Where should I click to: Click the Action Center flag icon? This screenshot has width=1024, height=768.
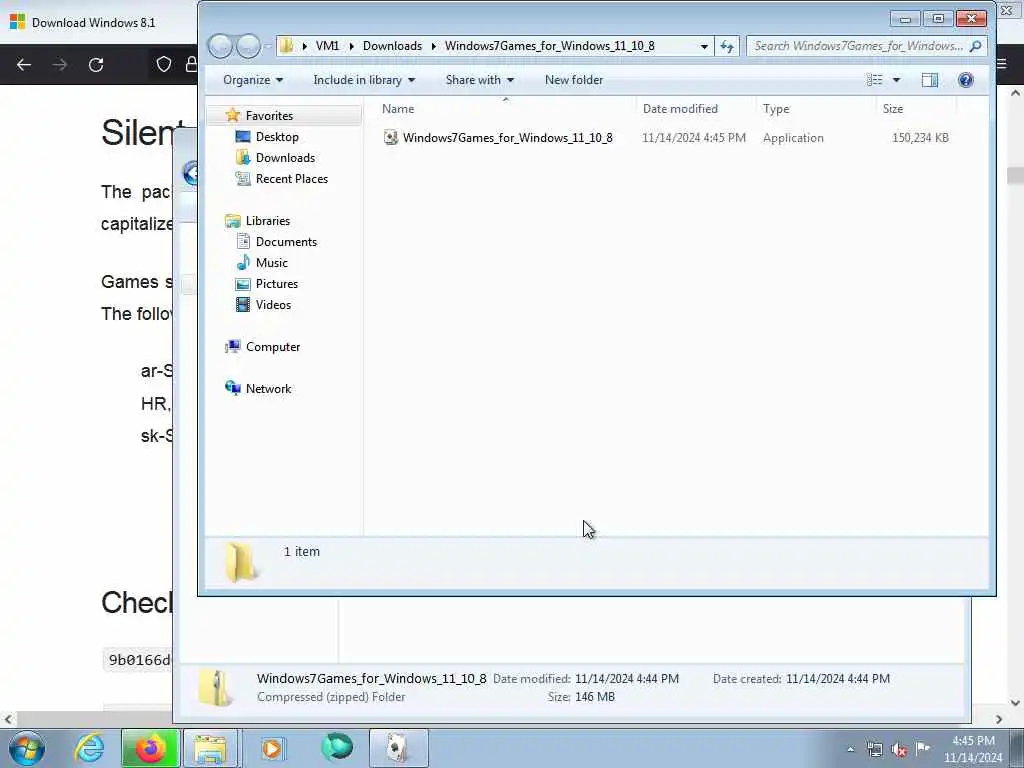(922, 748)
